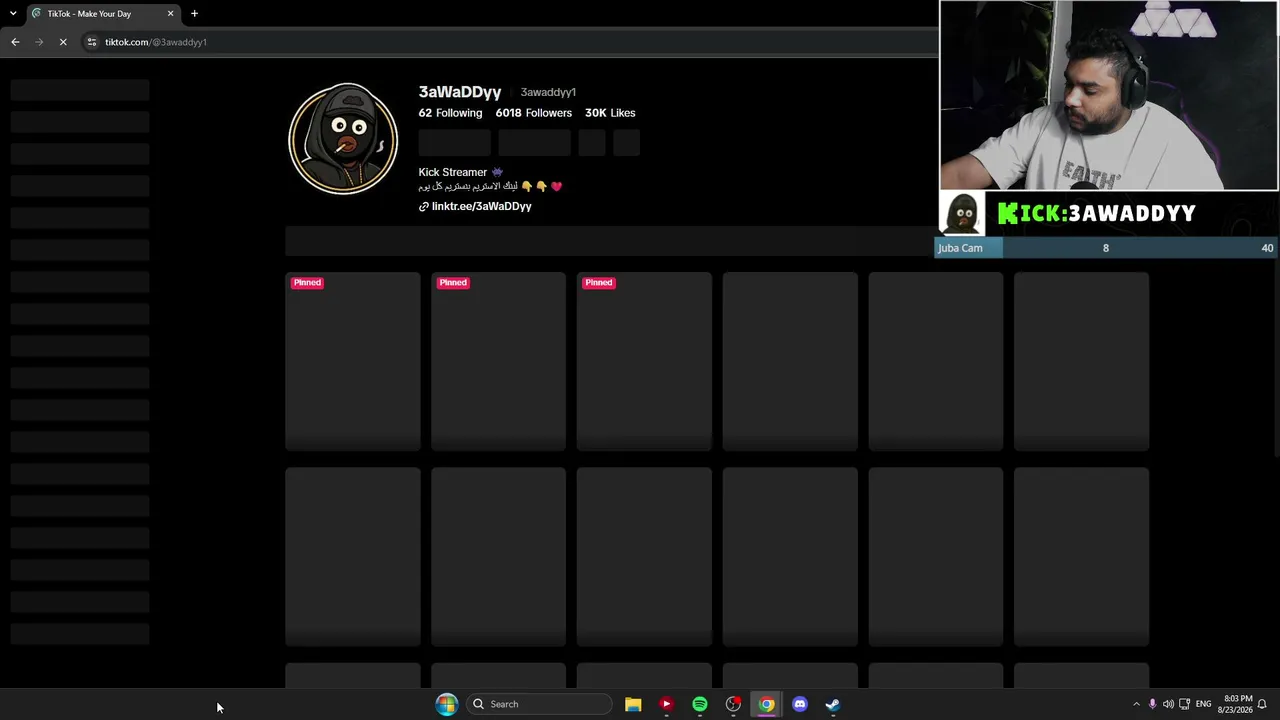The width and height of the screenshot is (1280, 720).
Task: Open the network display icon in tray
Action: [1185, 704]
